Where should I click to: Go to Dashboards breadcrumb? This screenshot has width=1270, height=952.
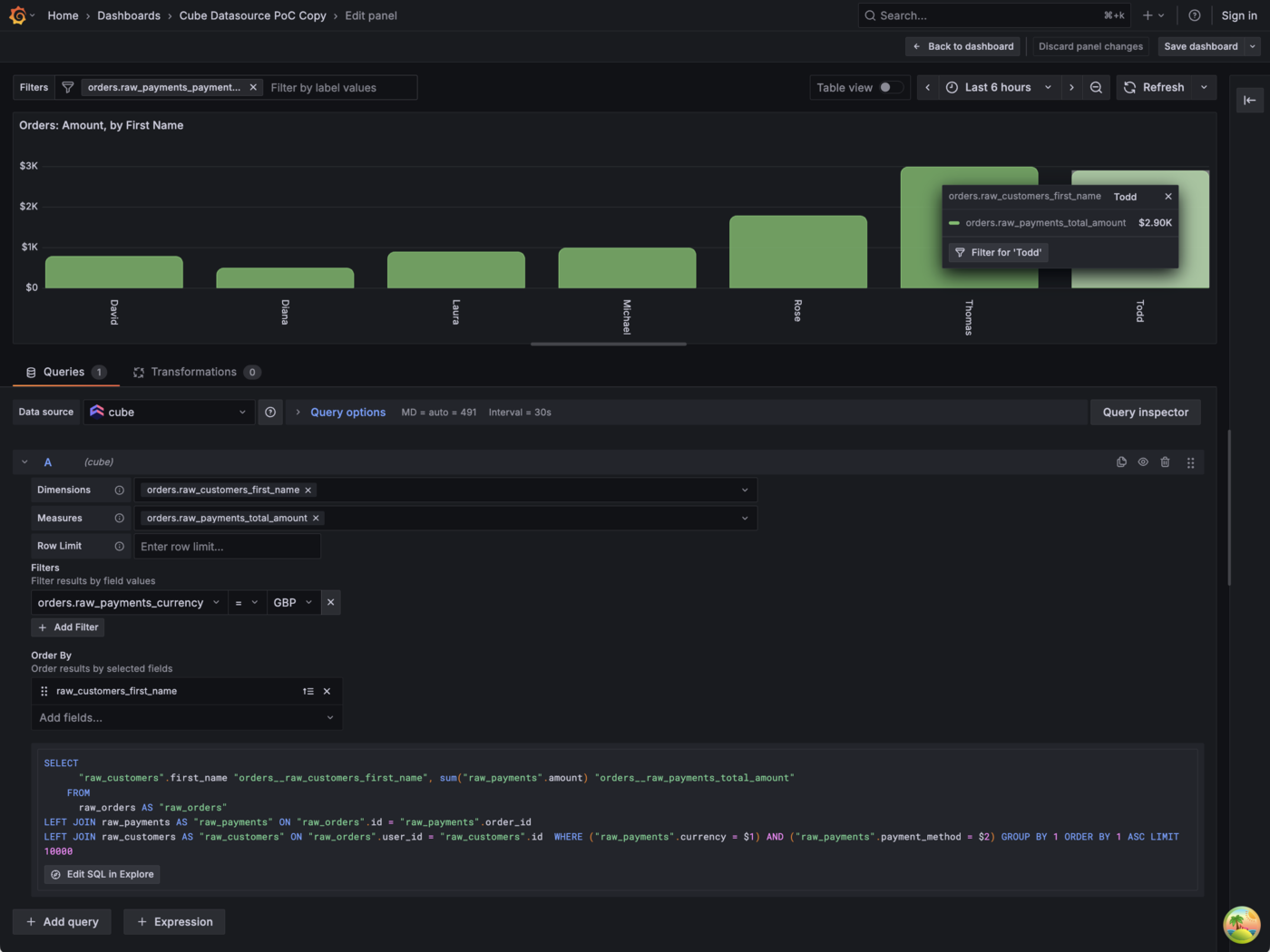click(129, 15)
